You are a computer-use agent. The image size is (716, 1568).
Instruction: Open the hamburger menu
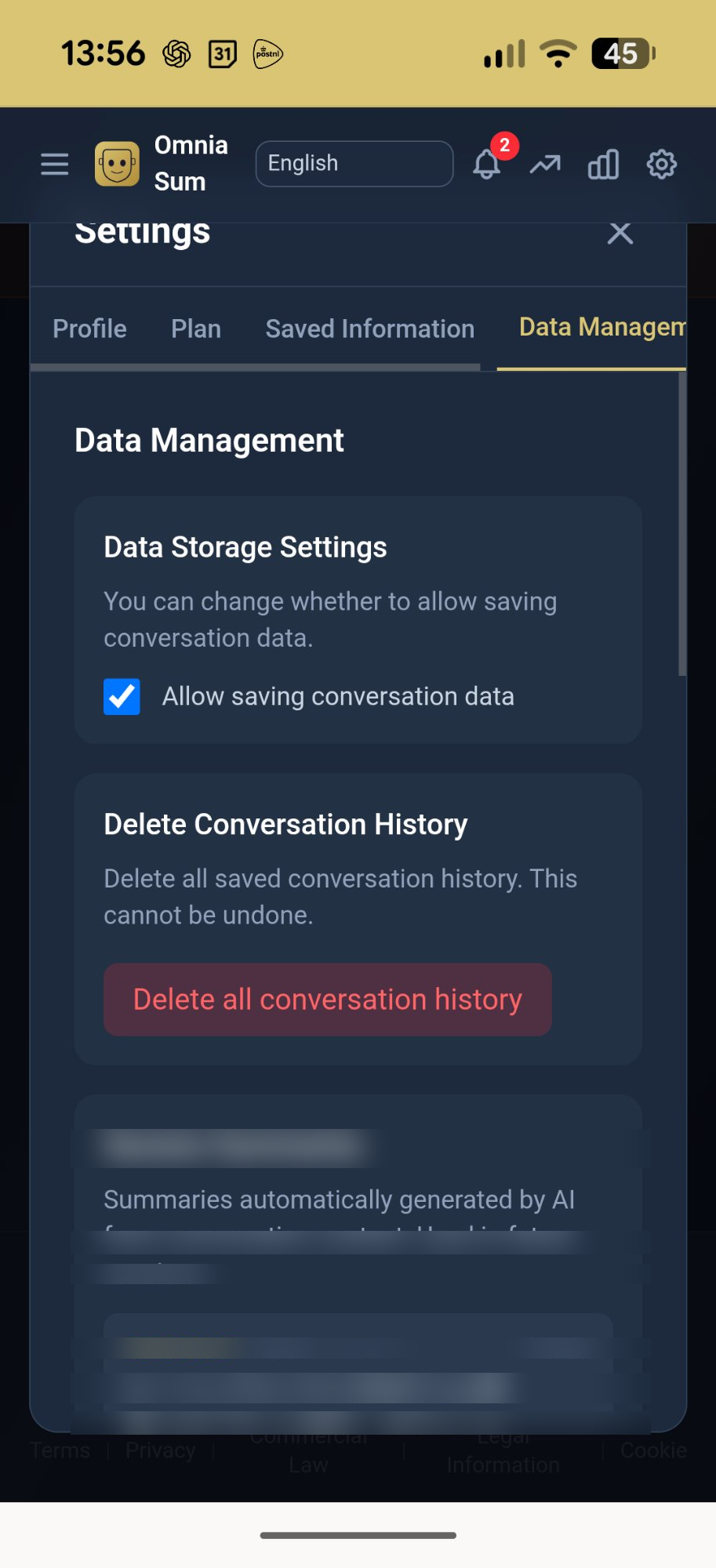coord(55,165)
